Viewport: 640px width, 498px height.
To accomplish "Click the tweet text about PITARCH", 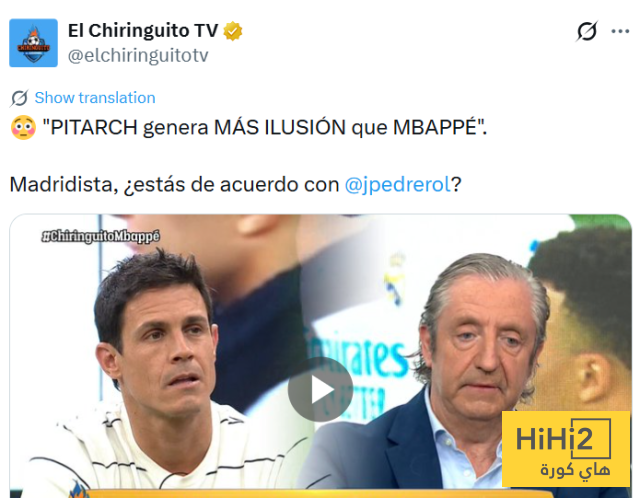I will click(265, 127).
